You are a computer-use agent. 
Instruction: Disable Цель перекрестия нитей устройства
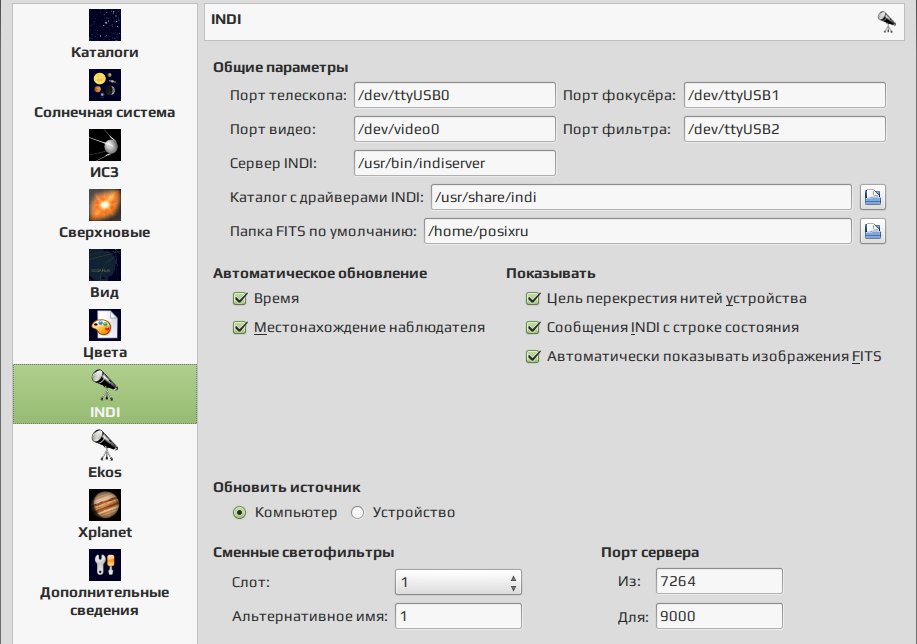[x=533, y=298]
